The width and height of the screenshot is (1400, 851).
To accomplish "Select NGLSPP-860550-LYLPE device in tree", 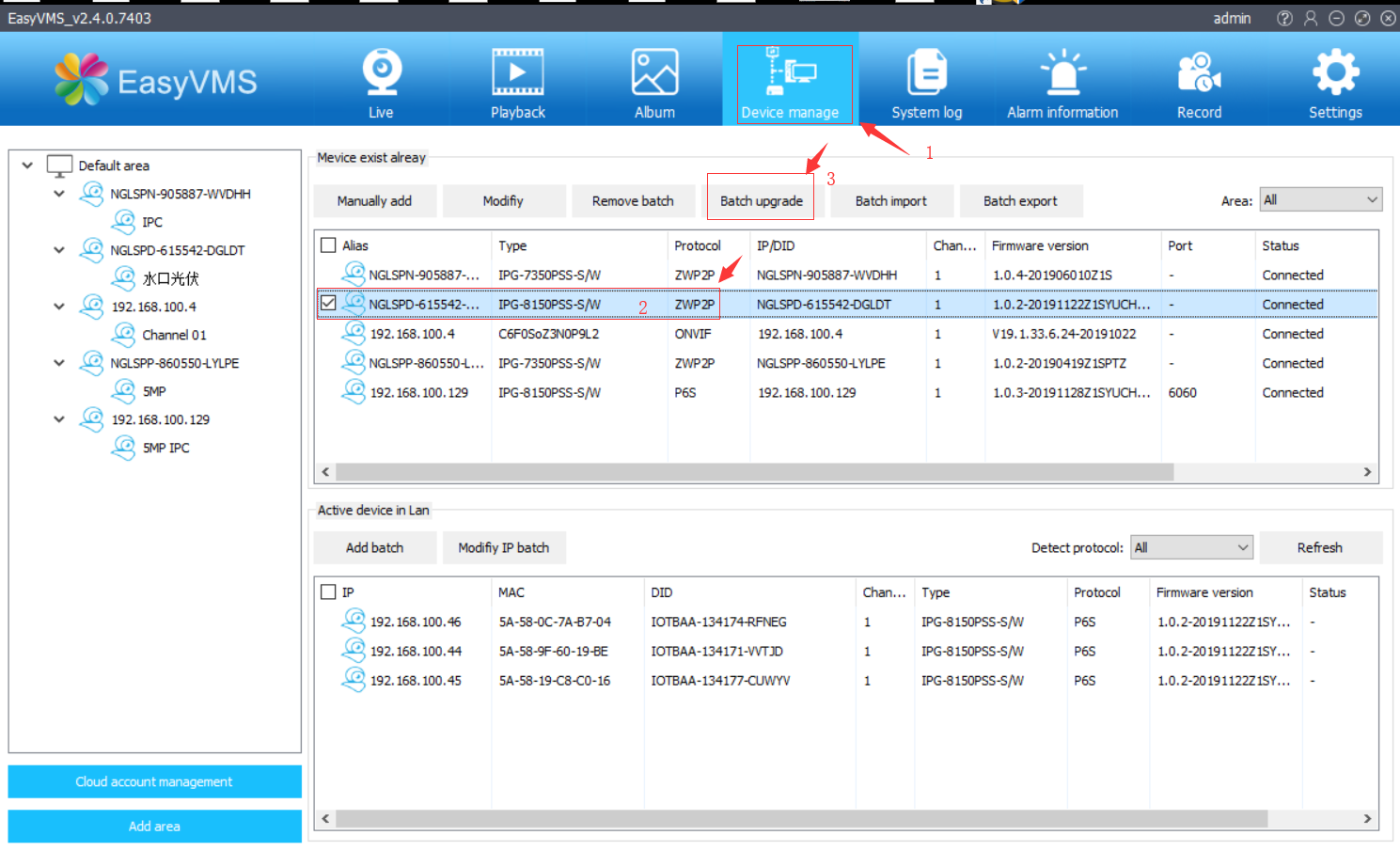I will point(174,363).
